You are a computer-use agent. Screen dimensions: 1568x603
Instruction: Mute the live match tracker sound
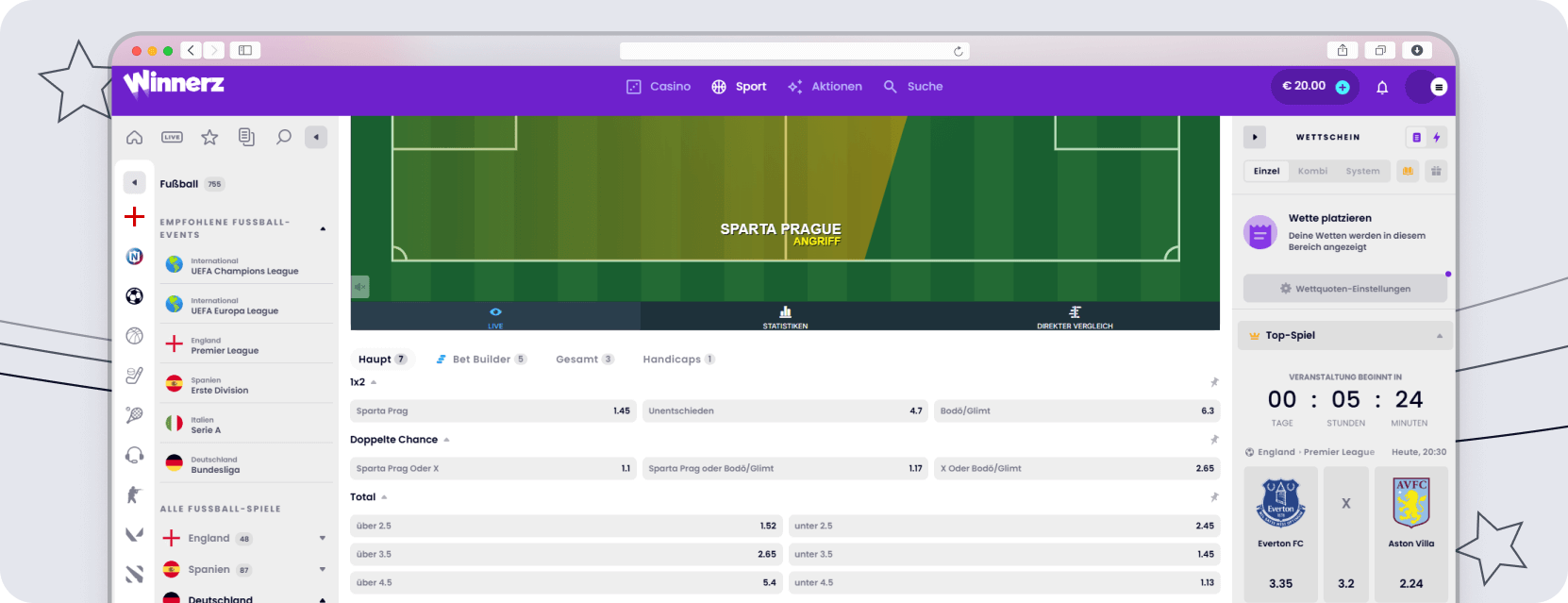[359, 287]
